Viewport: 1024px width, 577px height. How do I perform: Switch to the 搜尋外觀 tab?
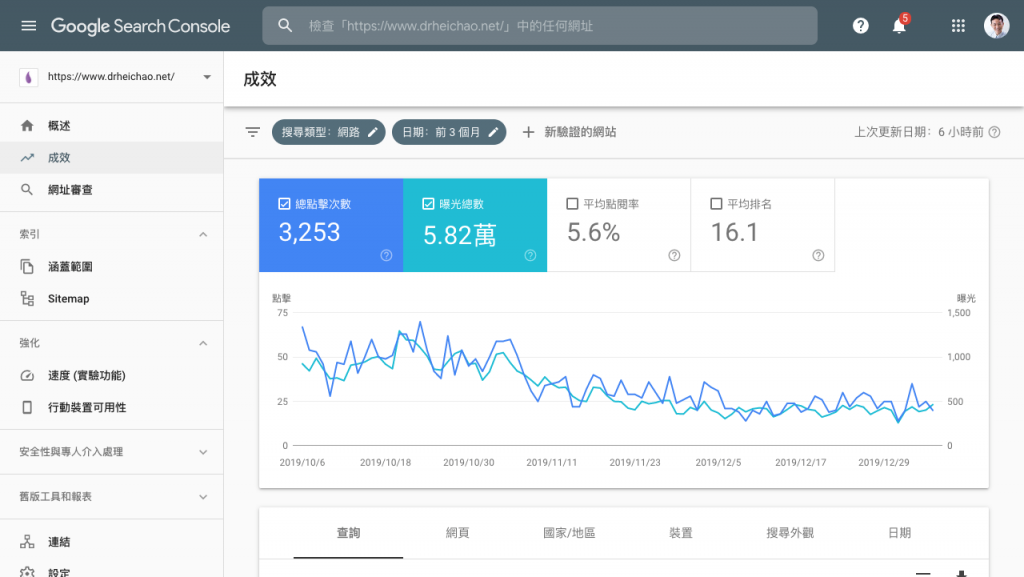[790, 533]
